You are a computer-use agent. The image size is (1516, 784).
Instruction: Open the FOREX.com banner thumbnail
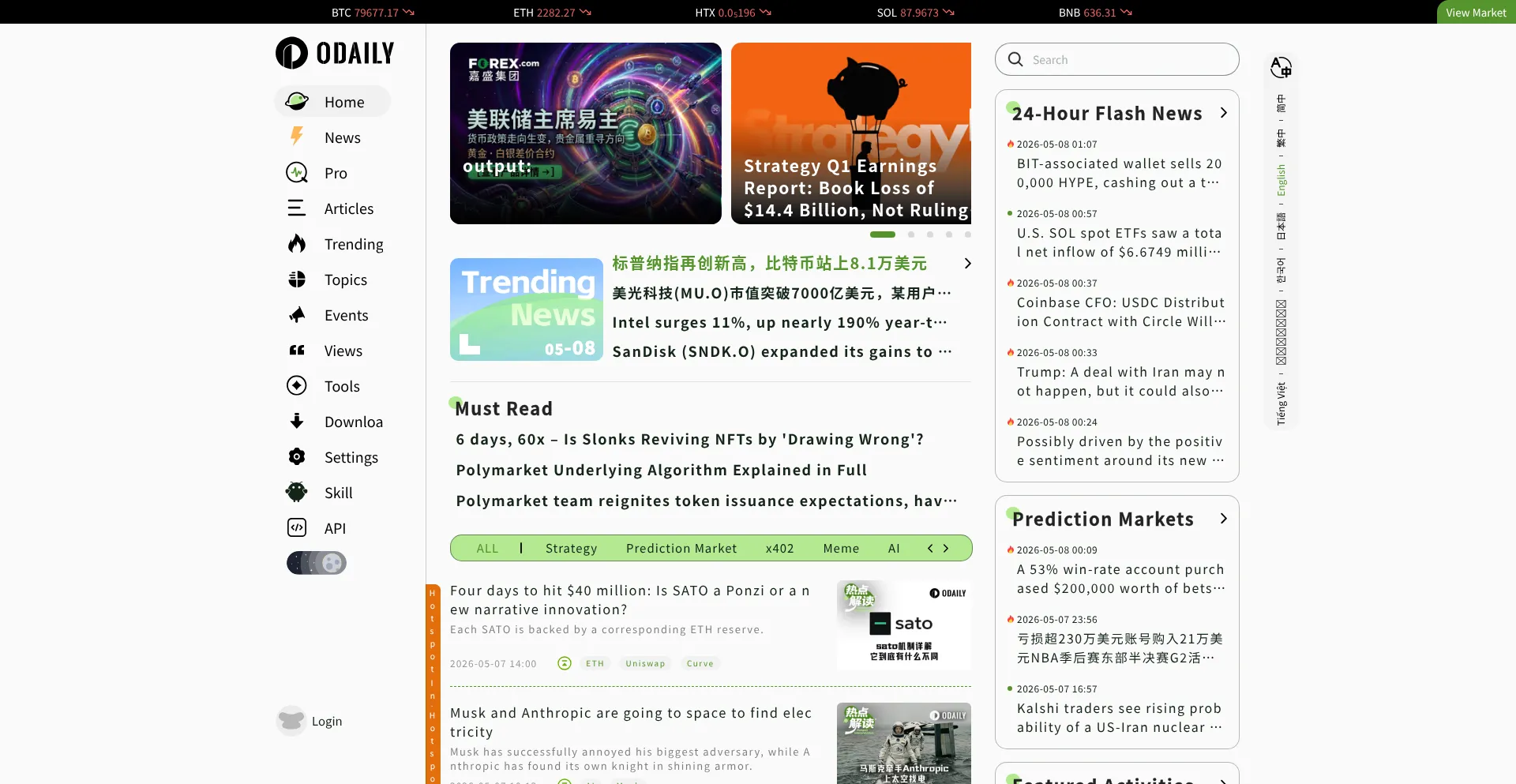[586, 133]
